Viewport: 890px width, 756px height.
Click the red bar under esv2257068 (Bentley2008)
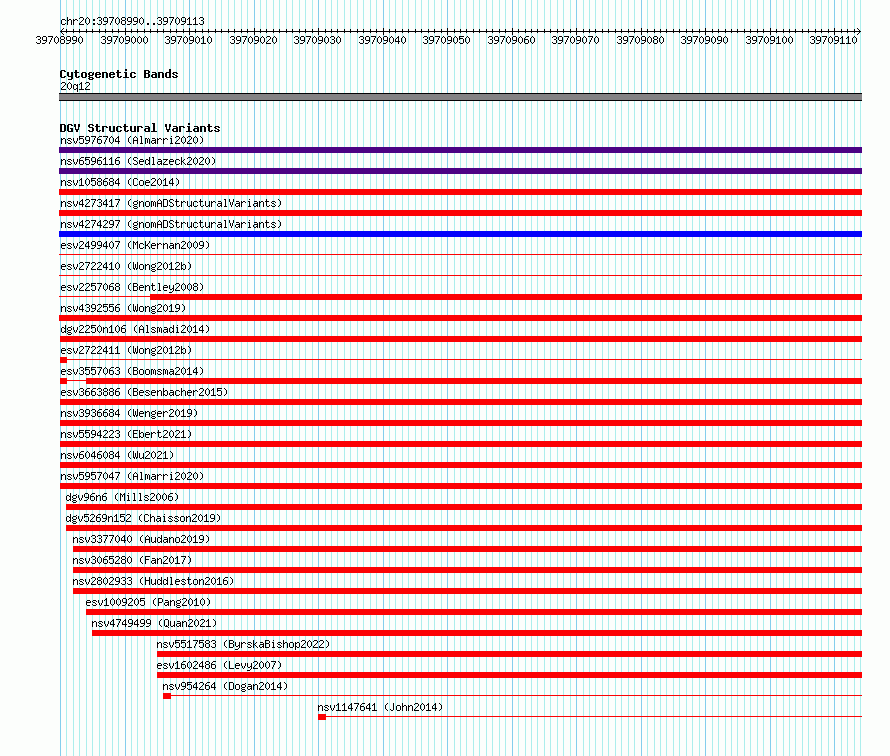(506, 297)
